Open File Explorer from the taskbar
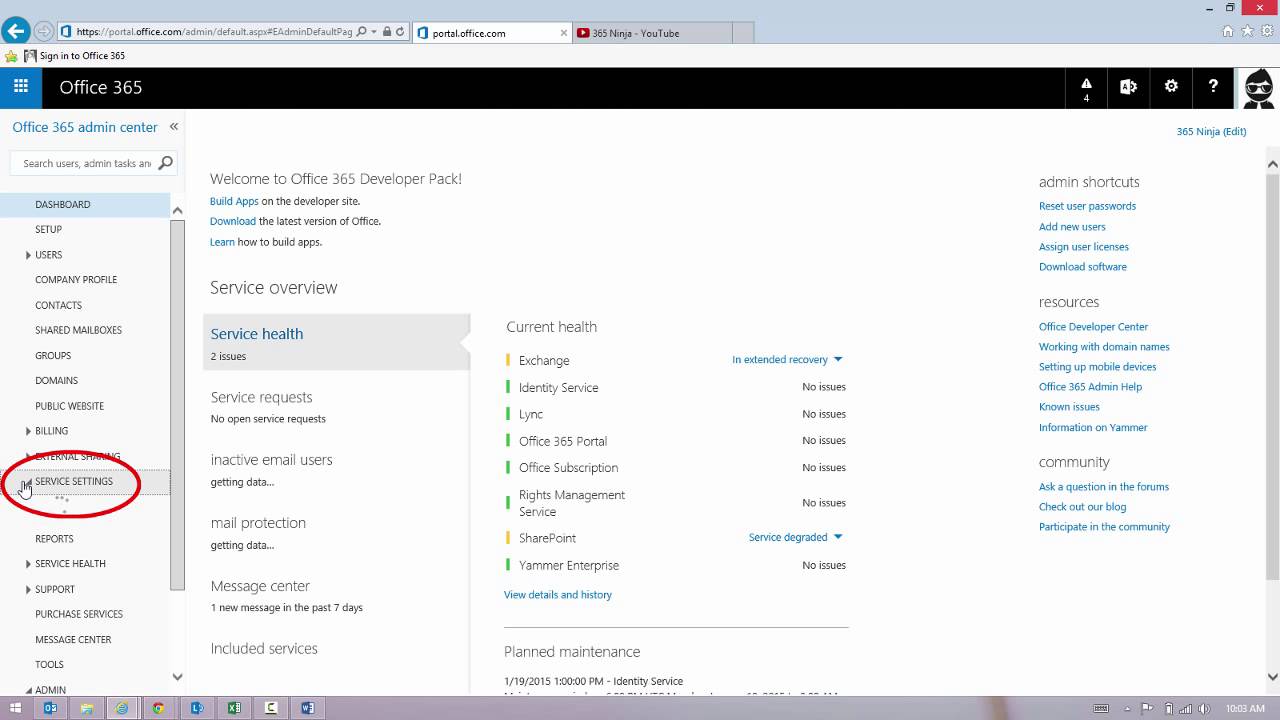 pyautogui.click(x=87, y=708)
